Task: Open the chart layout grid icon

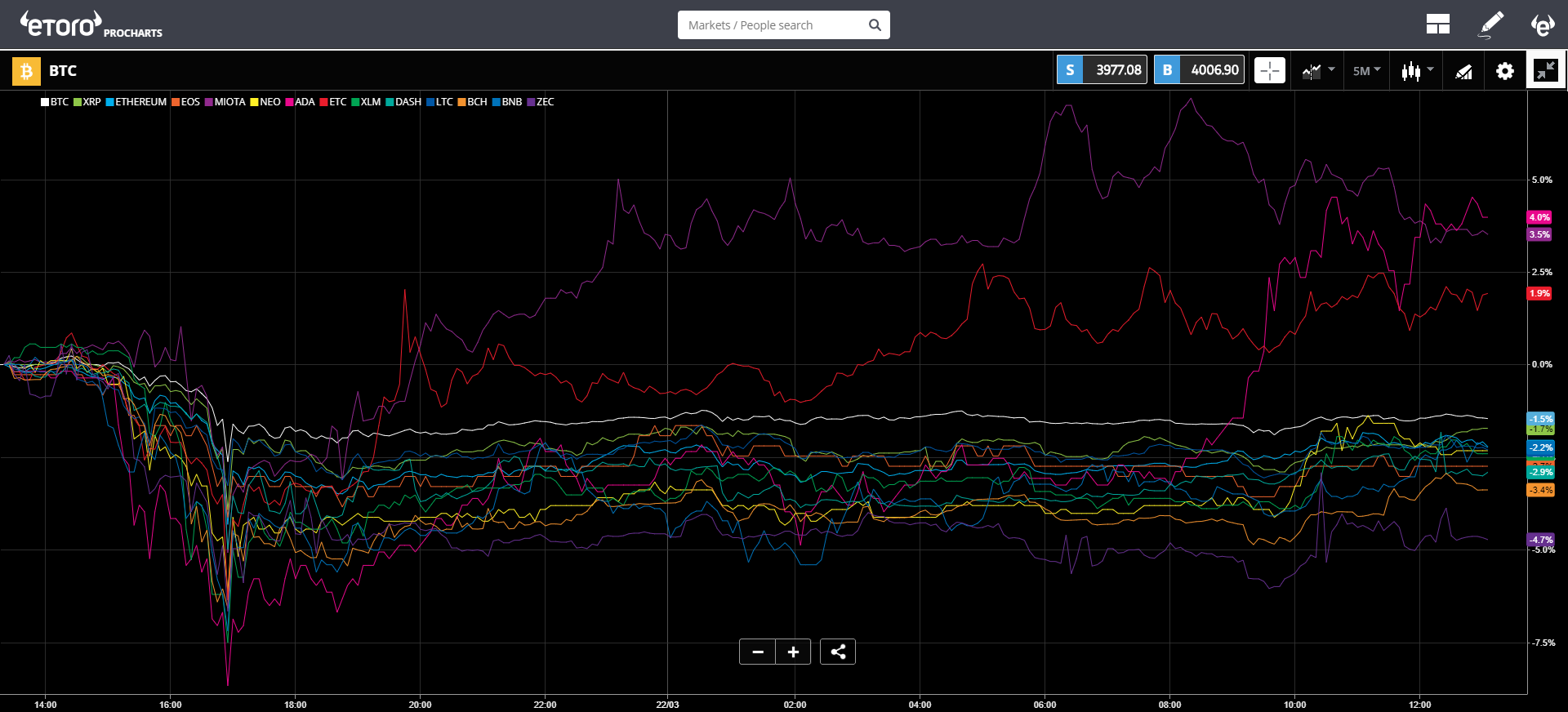Action: 1437,24
